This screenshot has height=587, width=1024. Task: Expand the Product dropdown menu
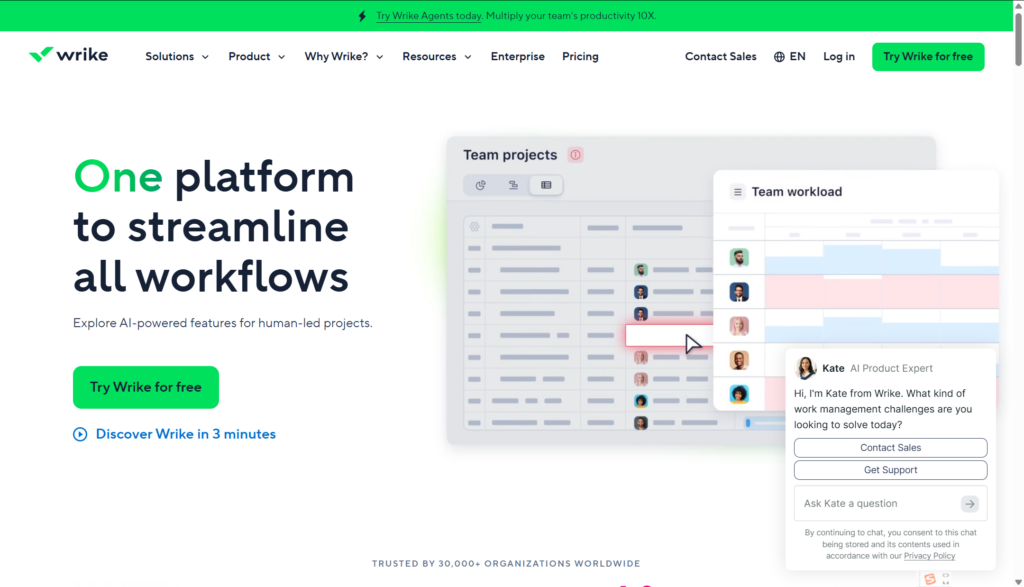[256, 57]
